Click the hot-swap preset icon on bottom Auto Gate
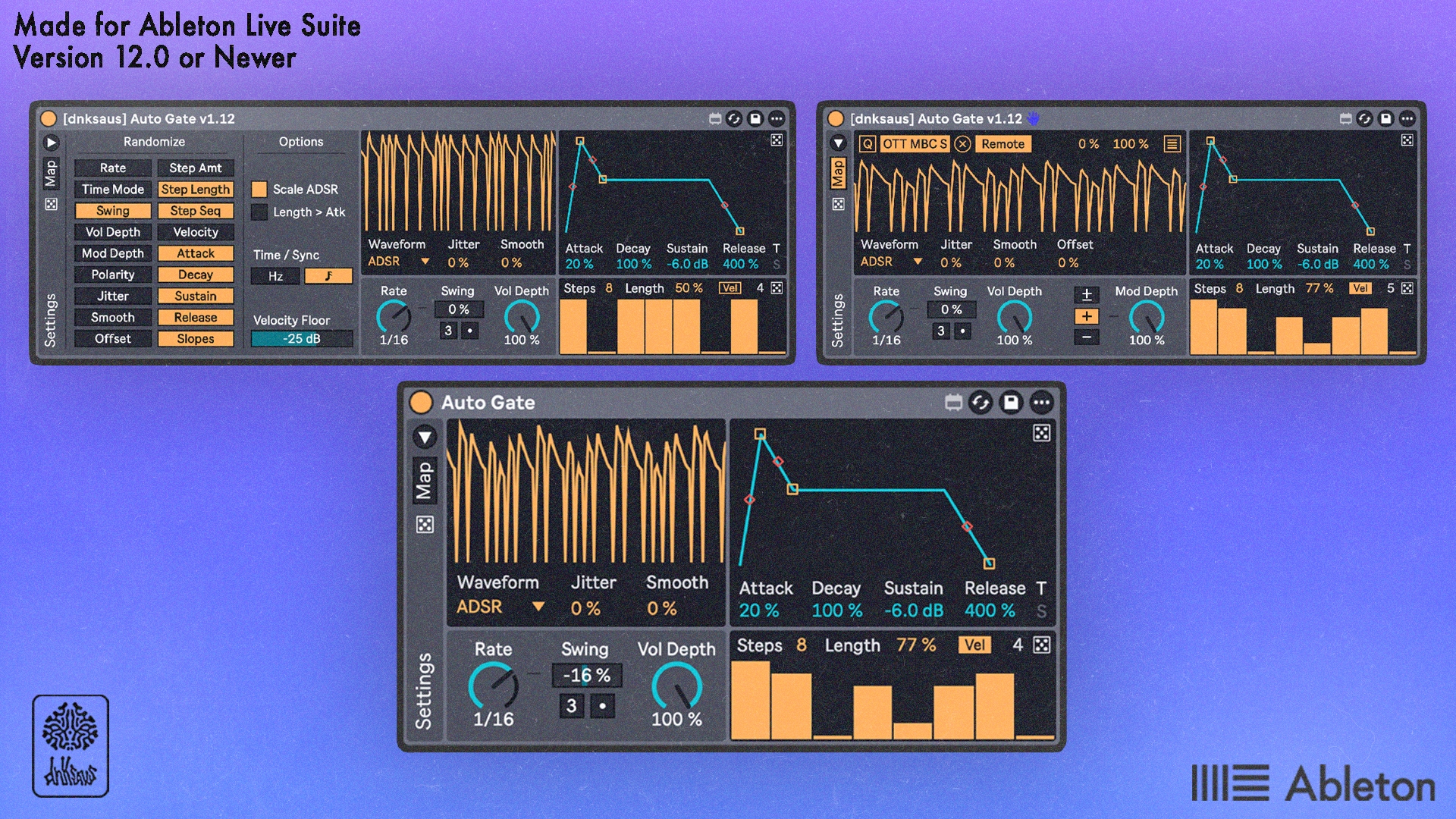 [981, 403]
